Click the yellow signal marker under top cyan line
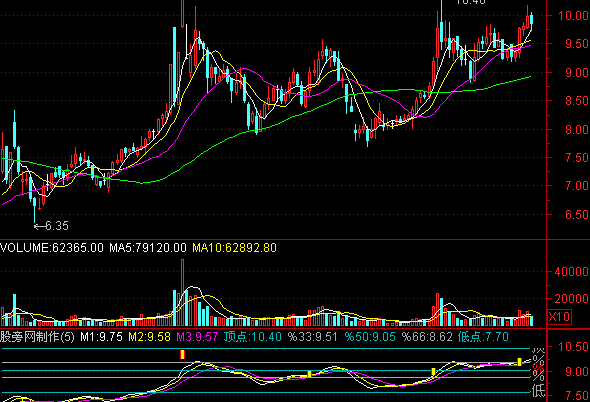Image resolution: width=590 pixels, height=402 pixels. 182,355
